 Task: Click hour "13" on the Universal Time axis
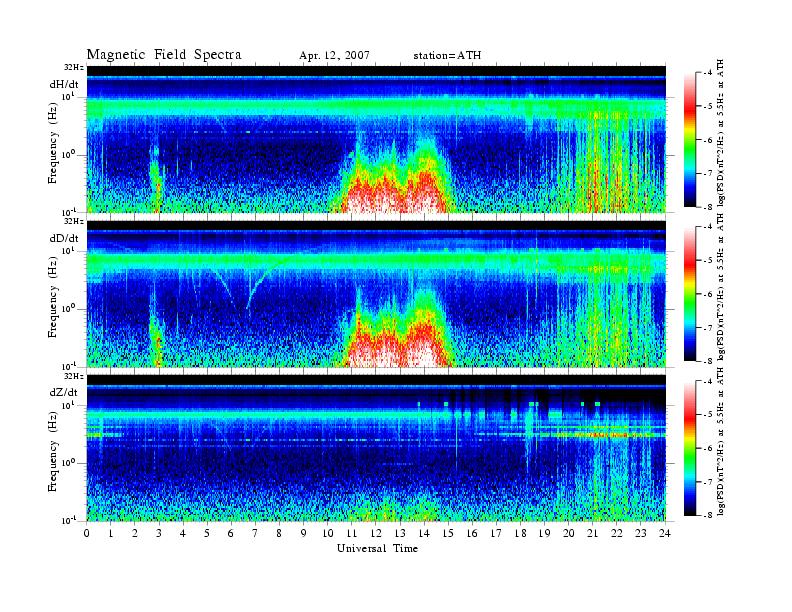[400, 533]
